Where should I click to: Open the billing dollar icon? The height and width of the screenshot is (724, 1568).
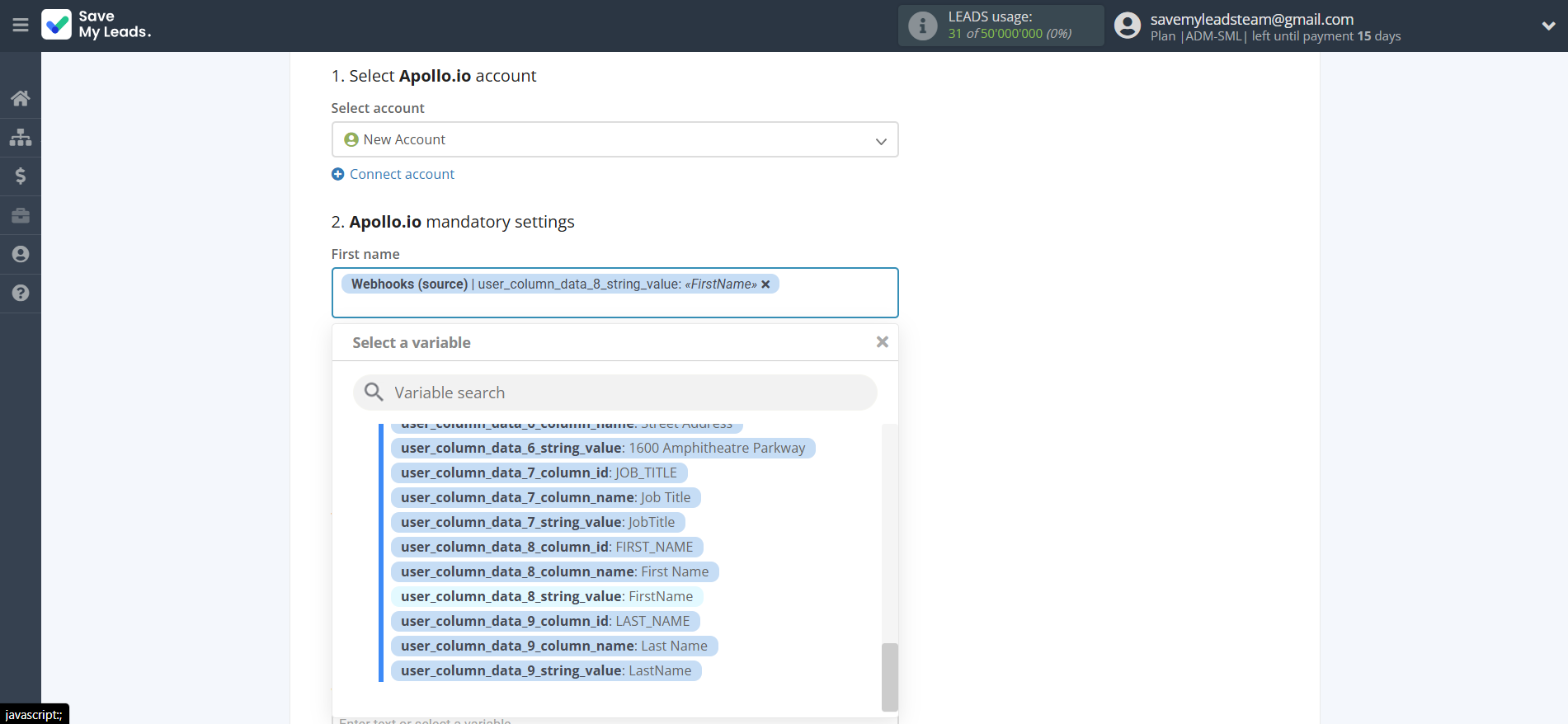[21, 176]
